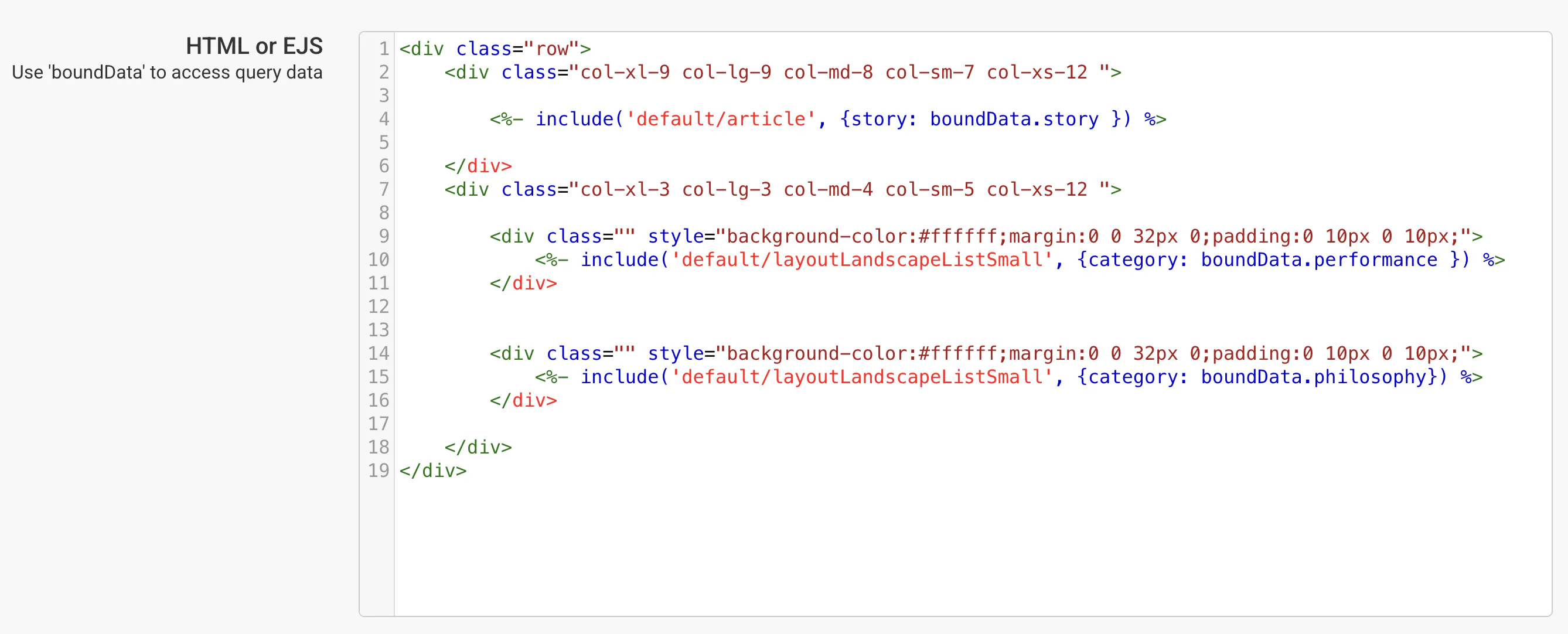Click closing </div> tag on line 6

click(x=478, y=166)
